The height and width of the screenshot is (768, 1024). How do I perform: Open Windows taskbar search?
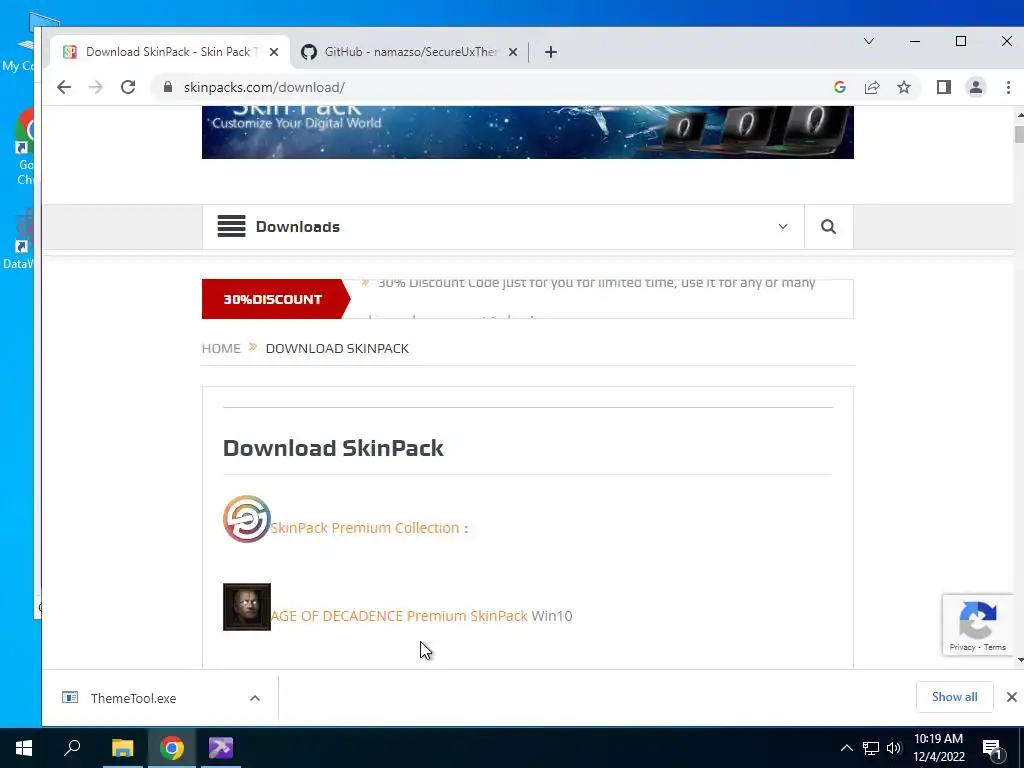pos(72,748)
